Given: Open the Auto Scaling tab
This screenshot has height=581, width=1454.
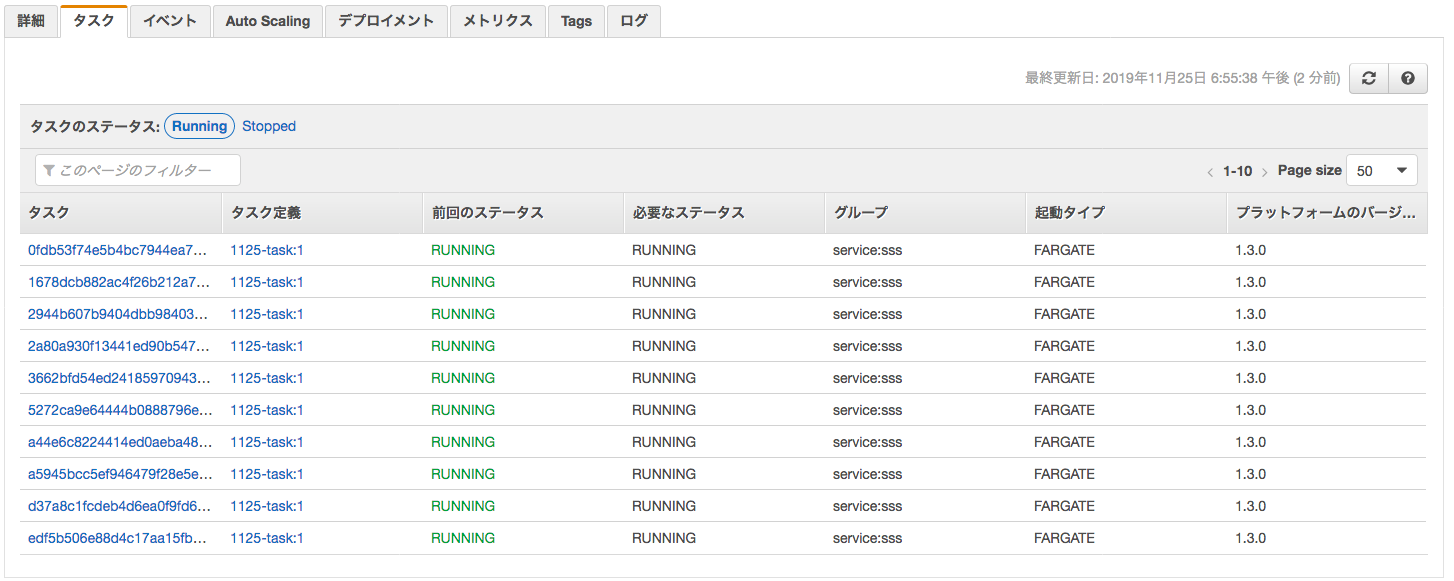Looking at the screenshot, I should pos(268,21).
